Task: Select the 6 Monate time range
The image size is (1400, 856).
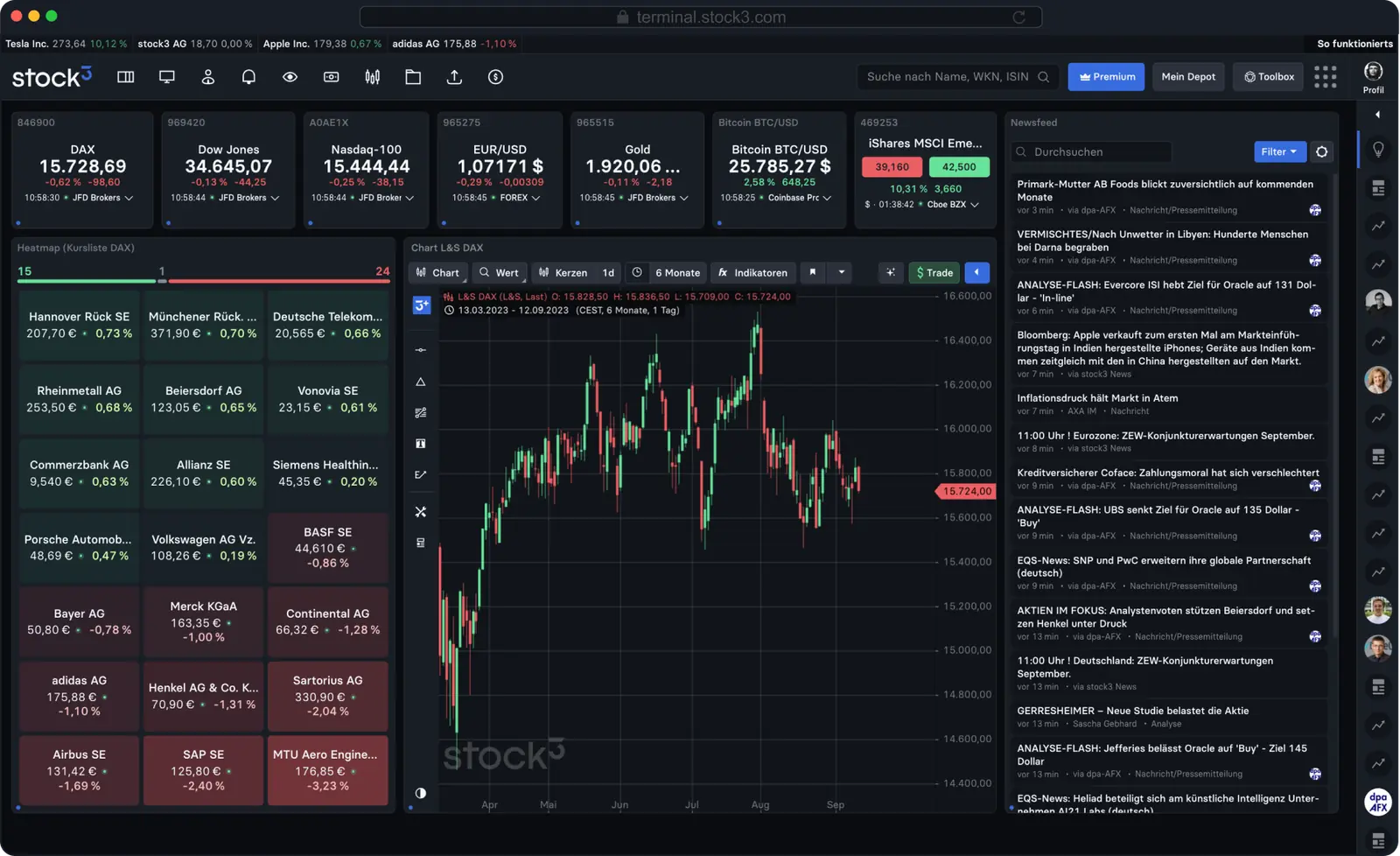Action: (x=676, y=272)
